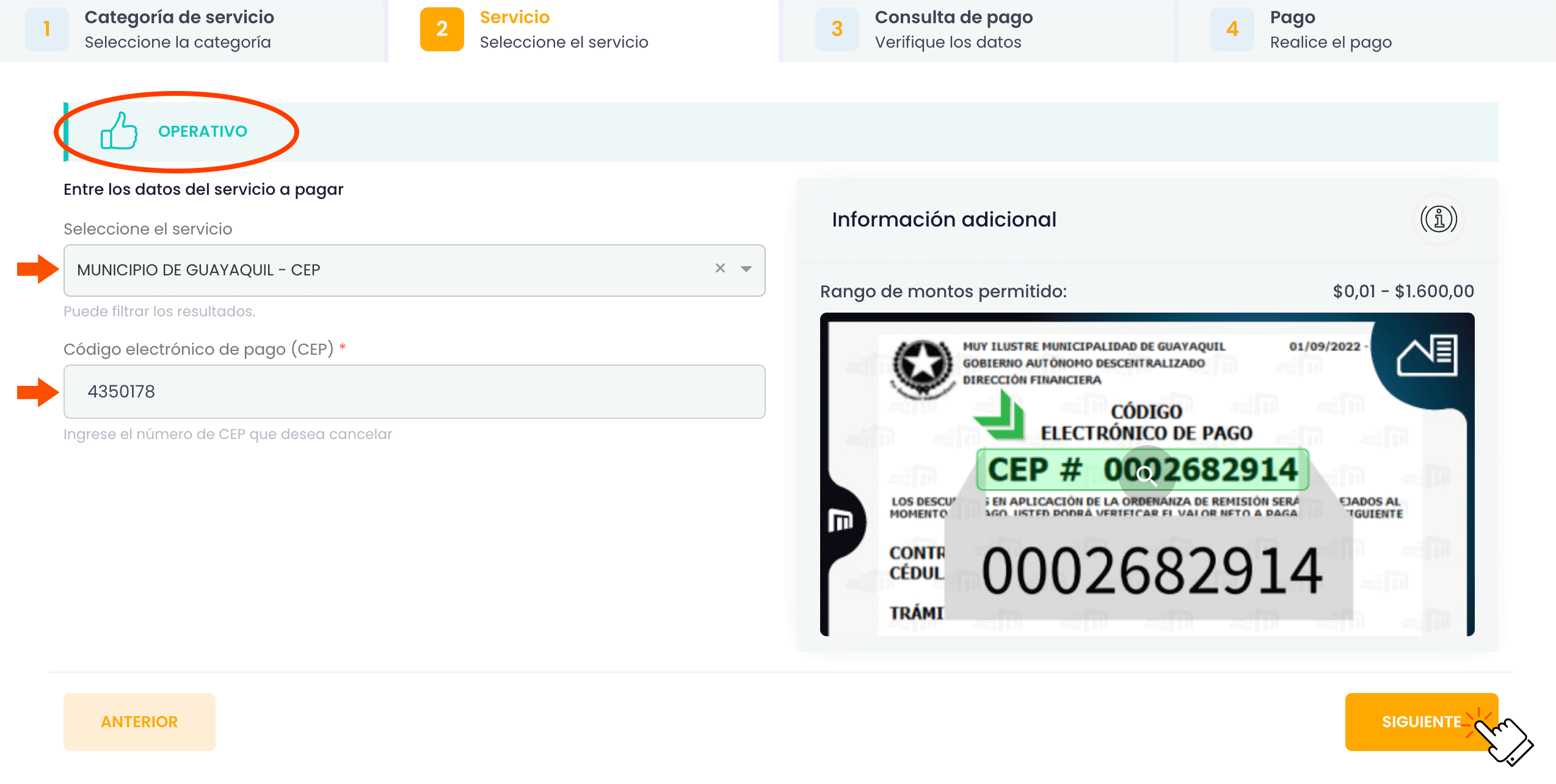The height and width of the screenshot is (784, 1556).
Task: Expand the service dropdown arrow
Action: tap(746, 269)
